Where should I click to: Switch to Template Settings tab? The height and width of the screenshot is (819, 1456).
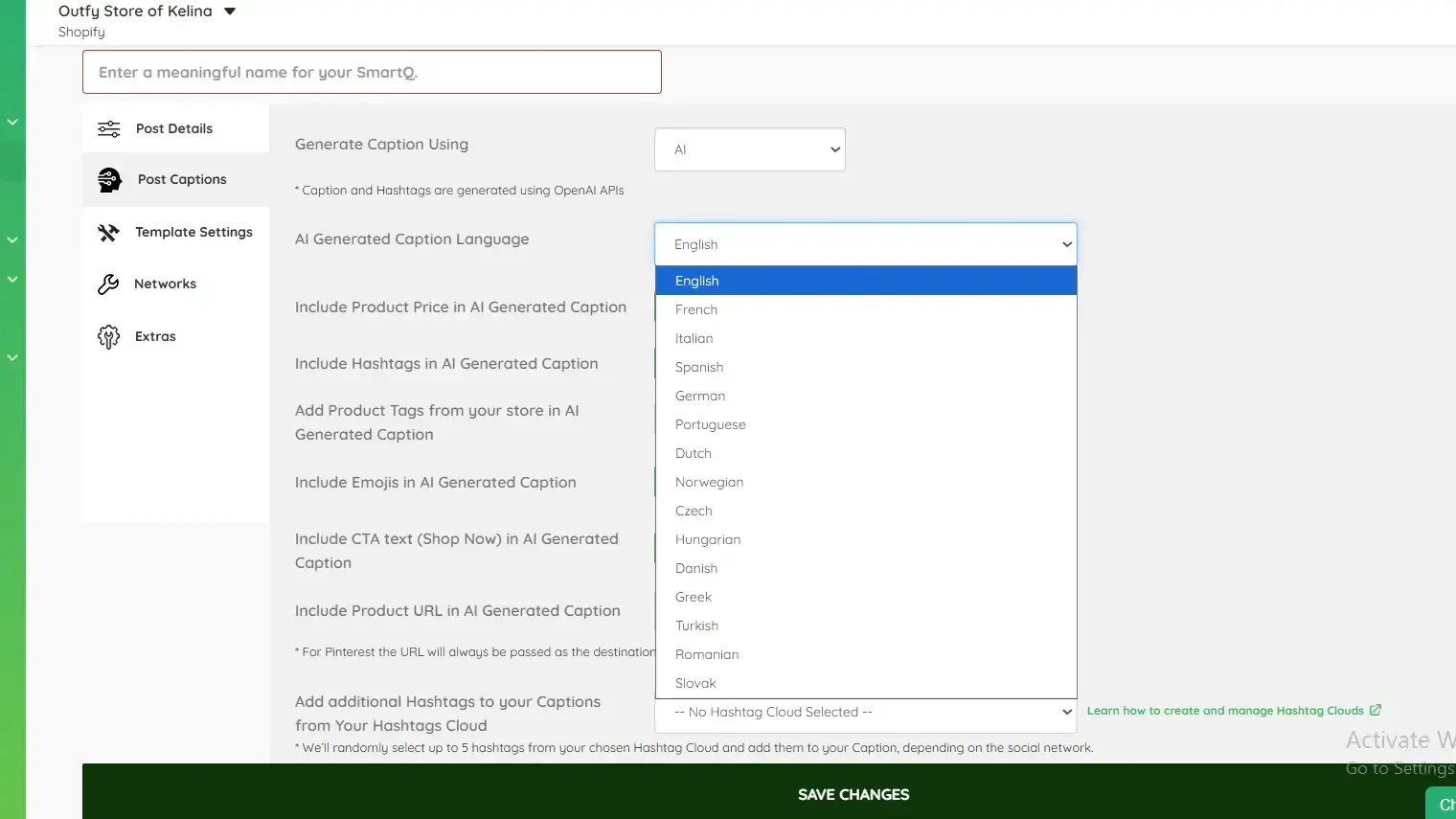point(175,232)
